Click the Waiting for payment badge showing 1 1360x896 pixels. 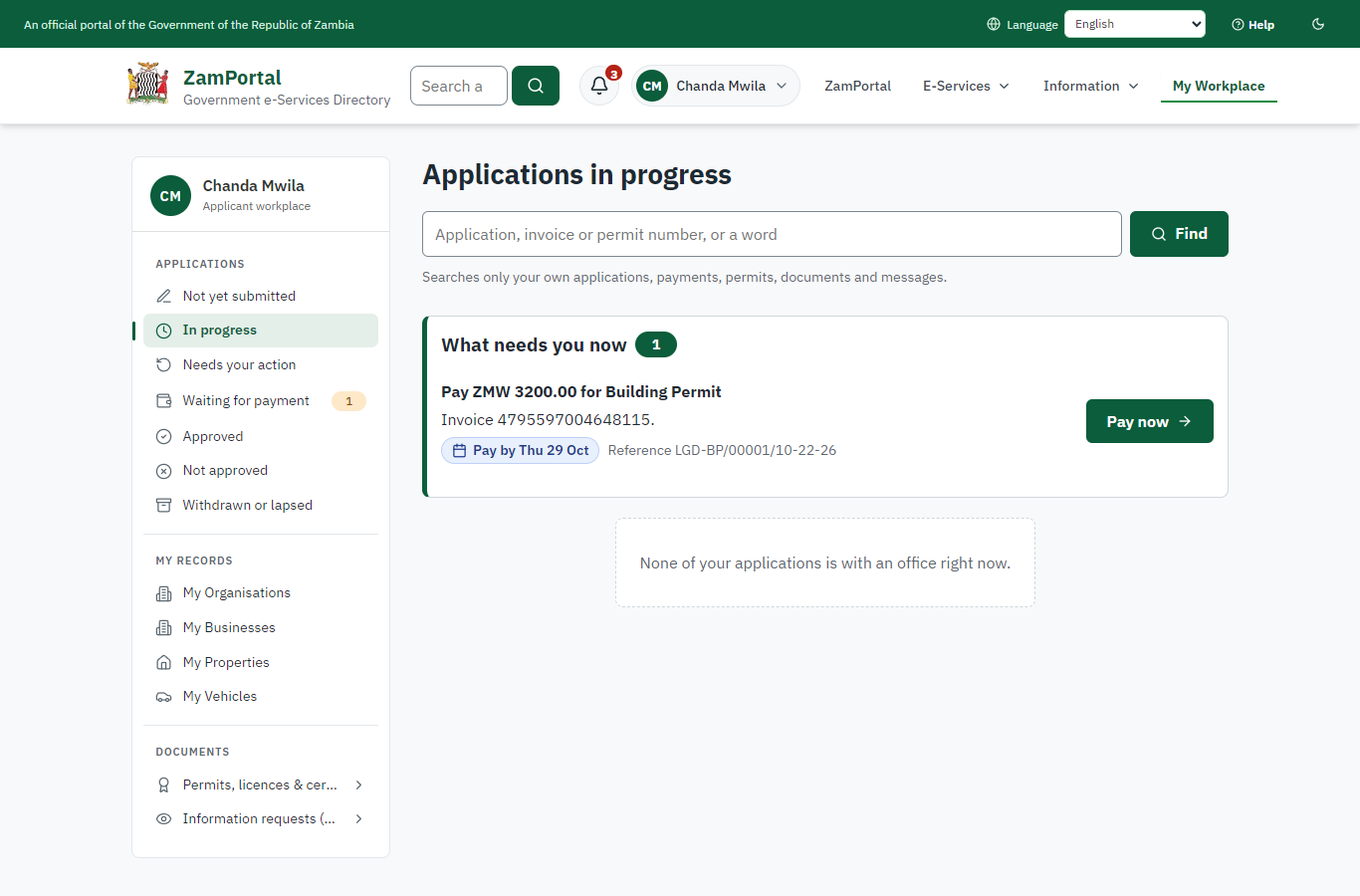pos(348,401)
